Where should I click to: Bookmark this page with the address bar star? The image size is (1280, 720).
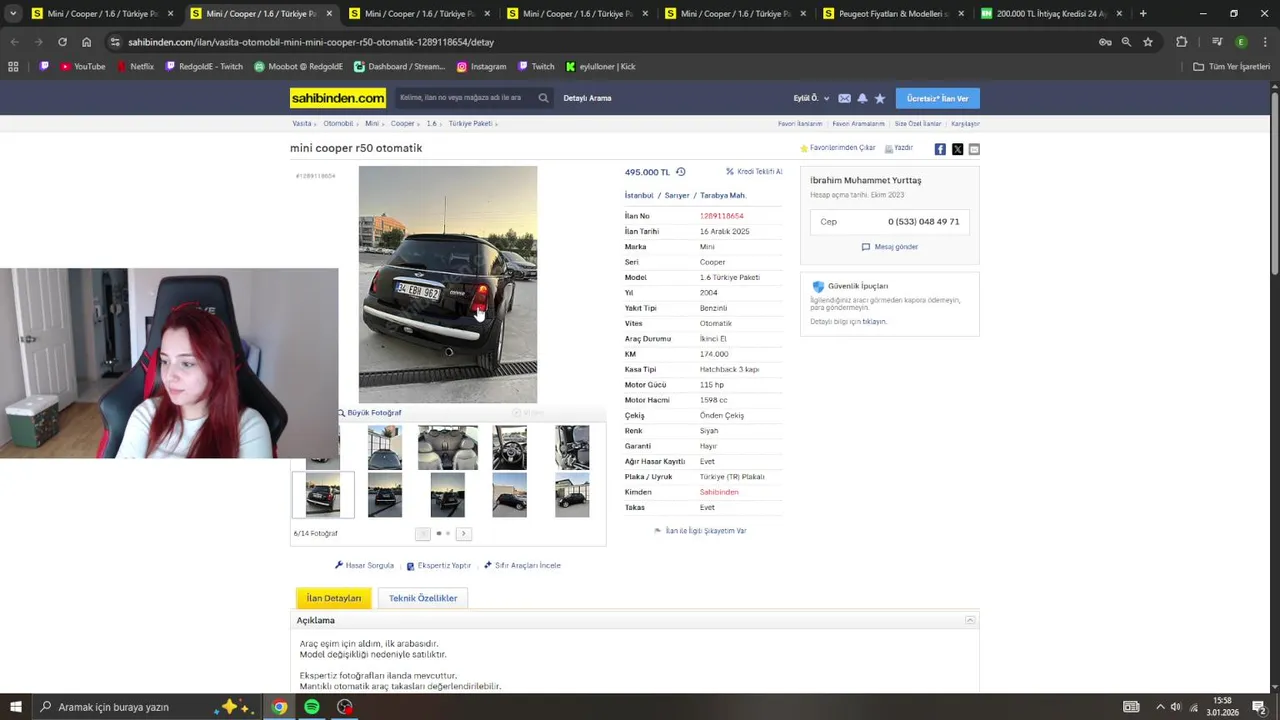(x=1148, y=42)
